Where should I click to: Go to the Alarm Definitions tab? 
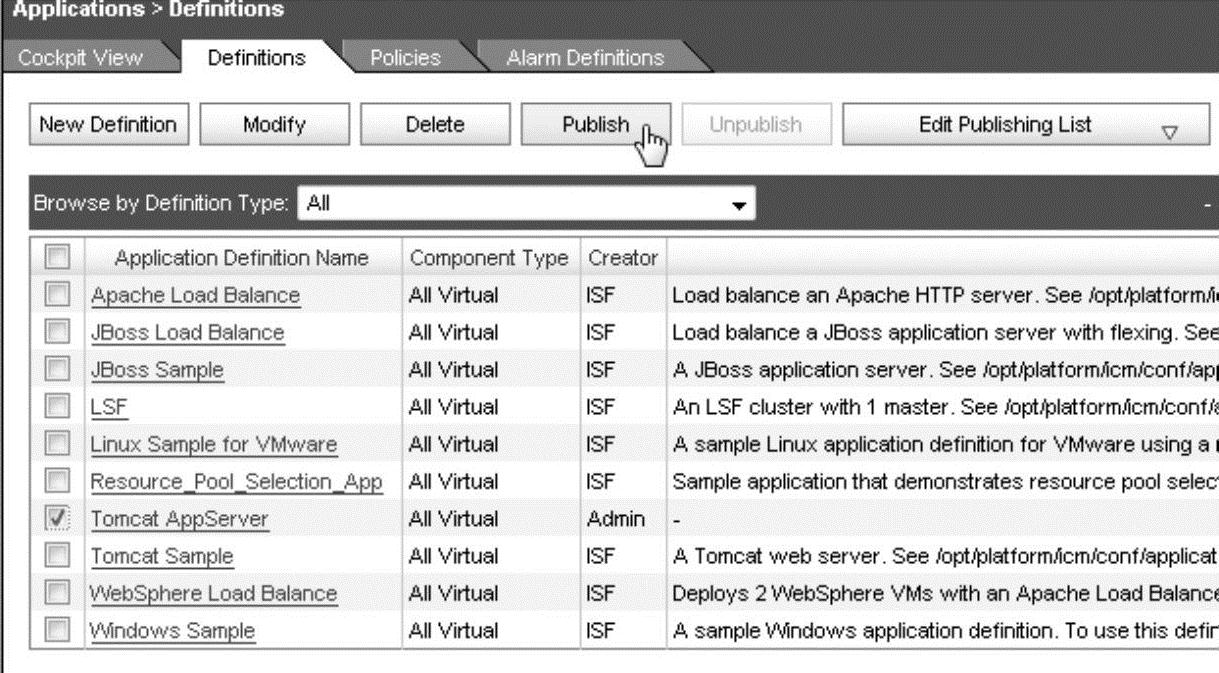[585, 57]
